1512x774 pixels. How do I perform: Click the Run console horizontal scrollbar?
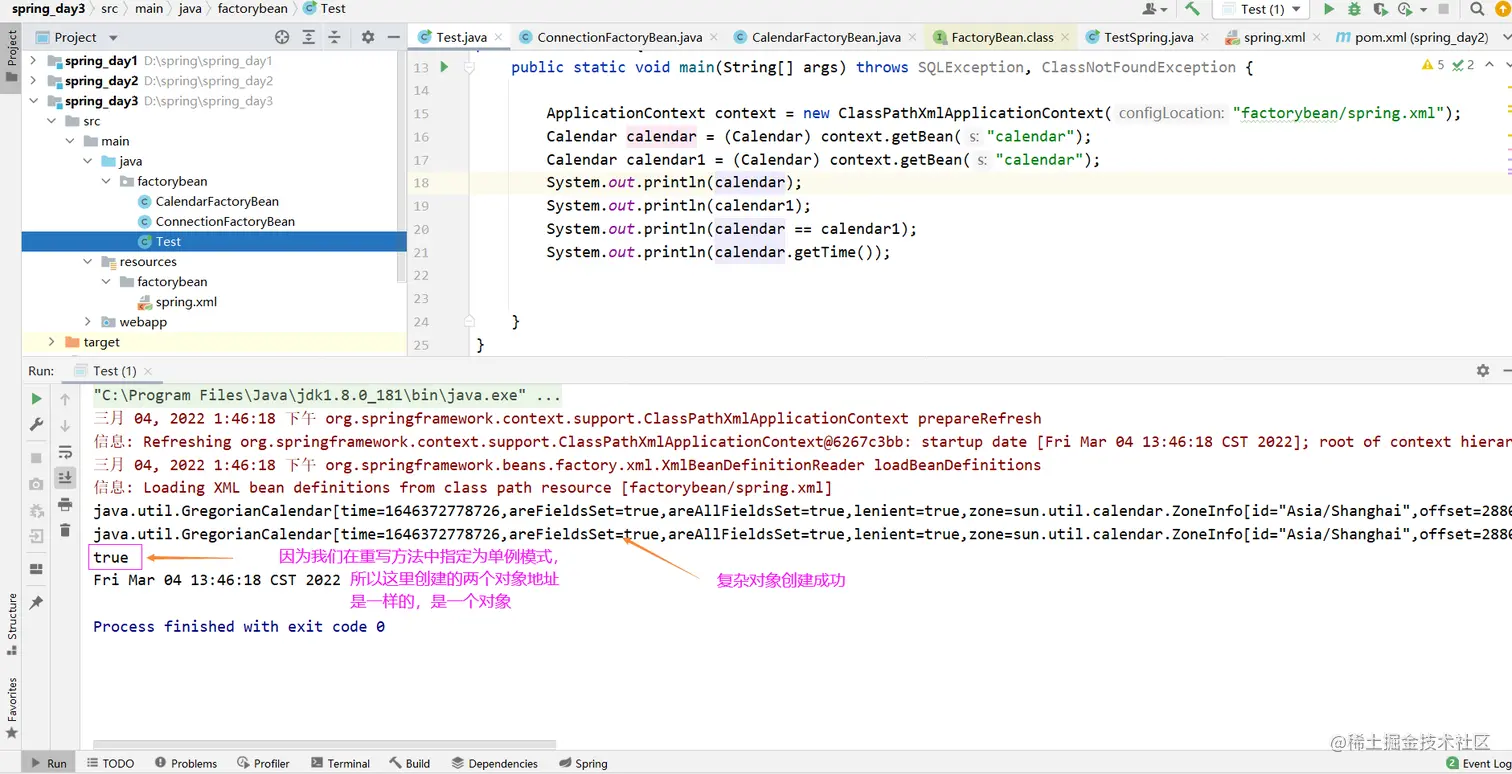325,743
